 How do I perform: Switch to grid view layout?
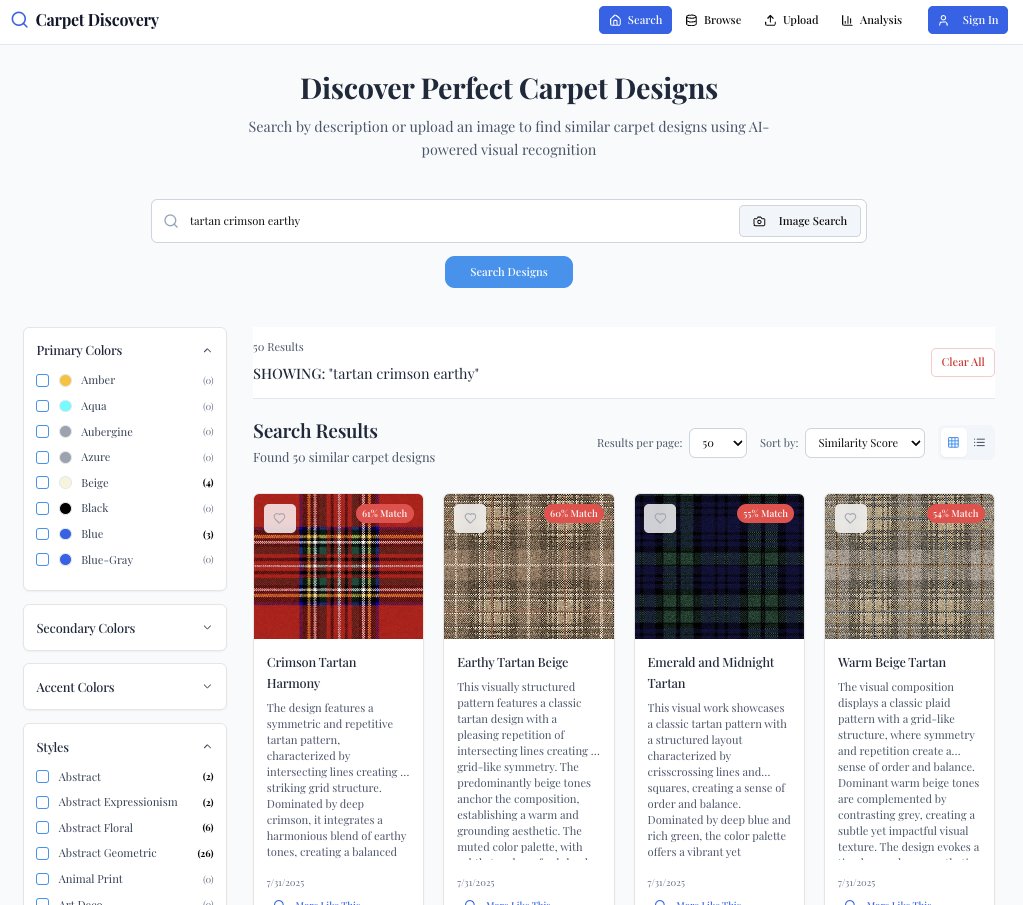pyautogui.click(x=953, y=442)
